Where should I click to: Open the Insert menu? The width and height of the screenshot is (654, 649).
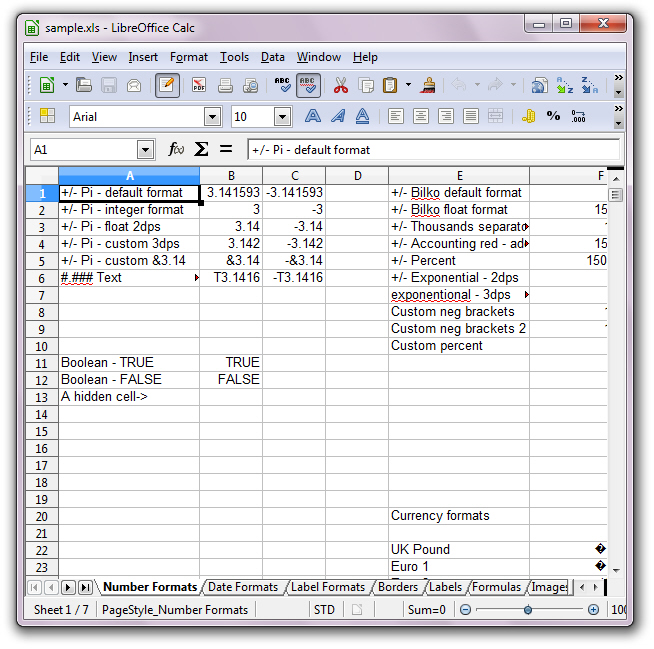[143, 57]
